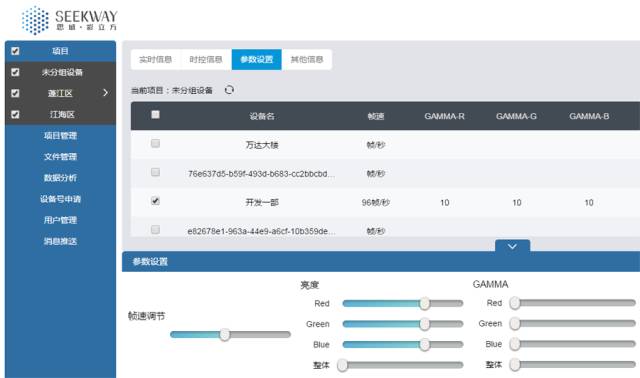
Task: Click the 参数设置 panel header bar
Action: (x=381, y=262)
